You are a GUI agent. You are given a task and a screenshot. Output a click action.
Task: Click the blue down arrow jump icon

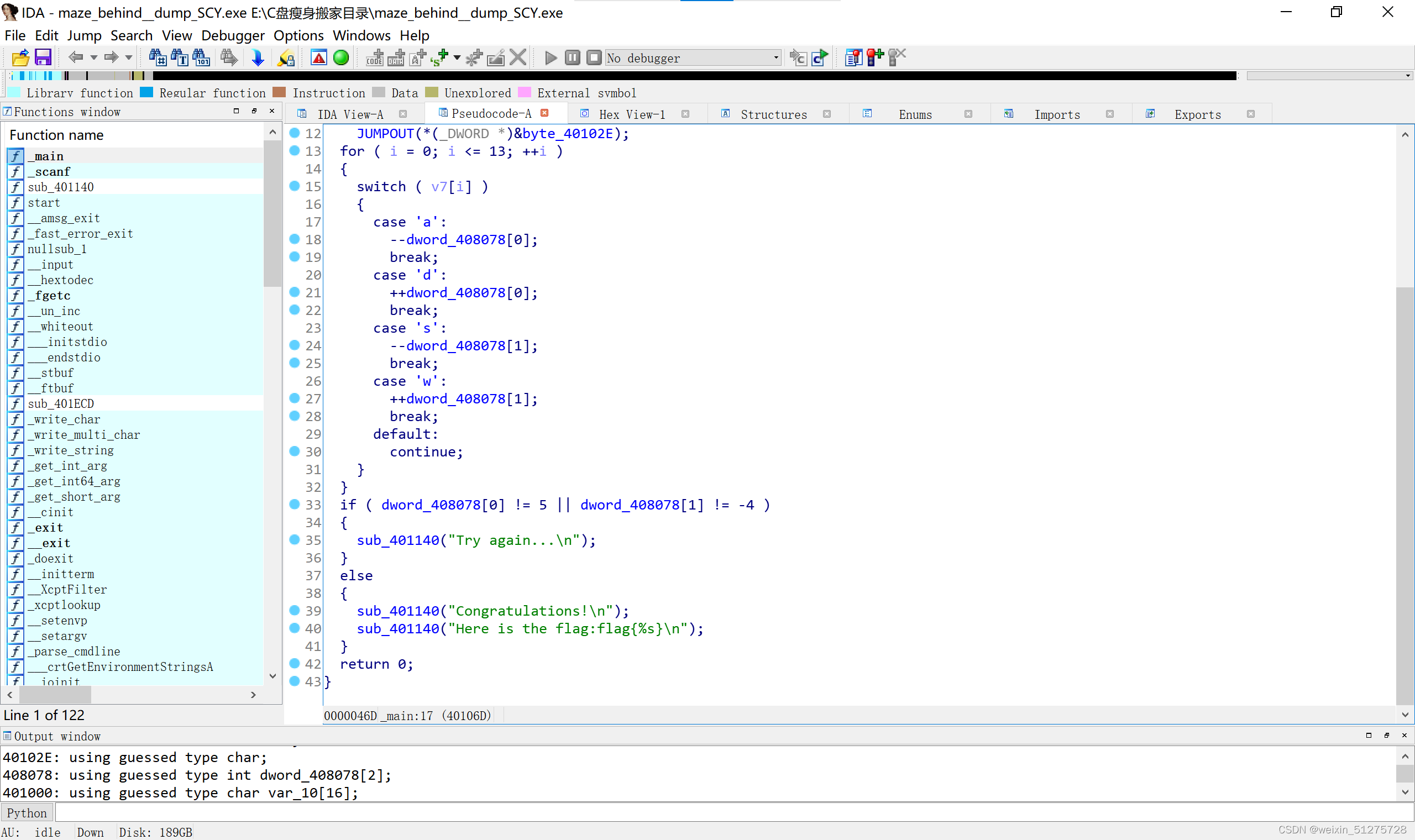click(x=258, y=57)
